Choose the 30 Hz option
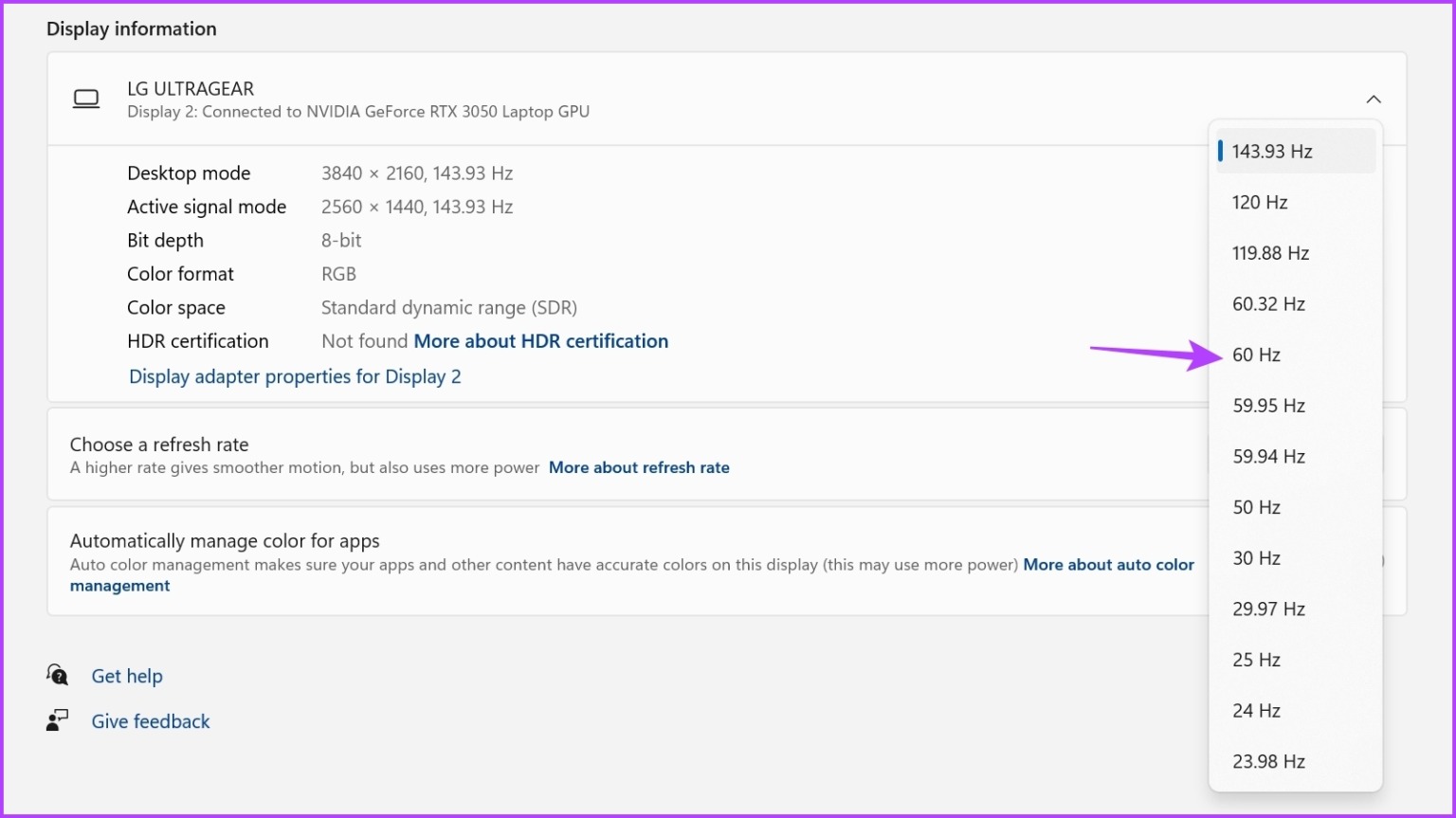Viewport: 1456px width, 818px height. [1256, 558]
